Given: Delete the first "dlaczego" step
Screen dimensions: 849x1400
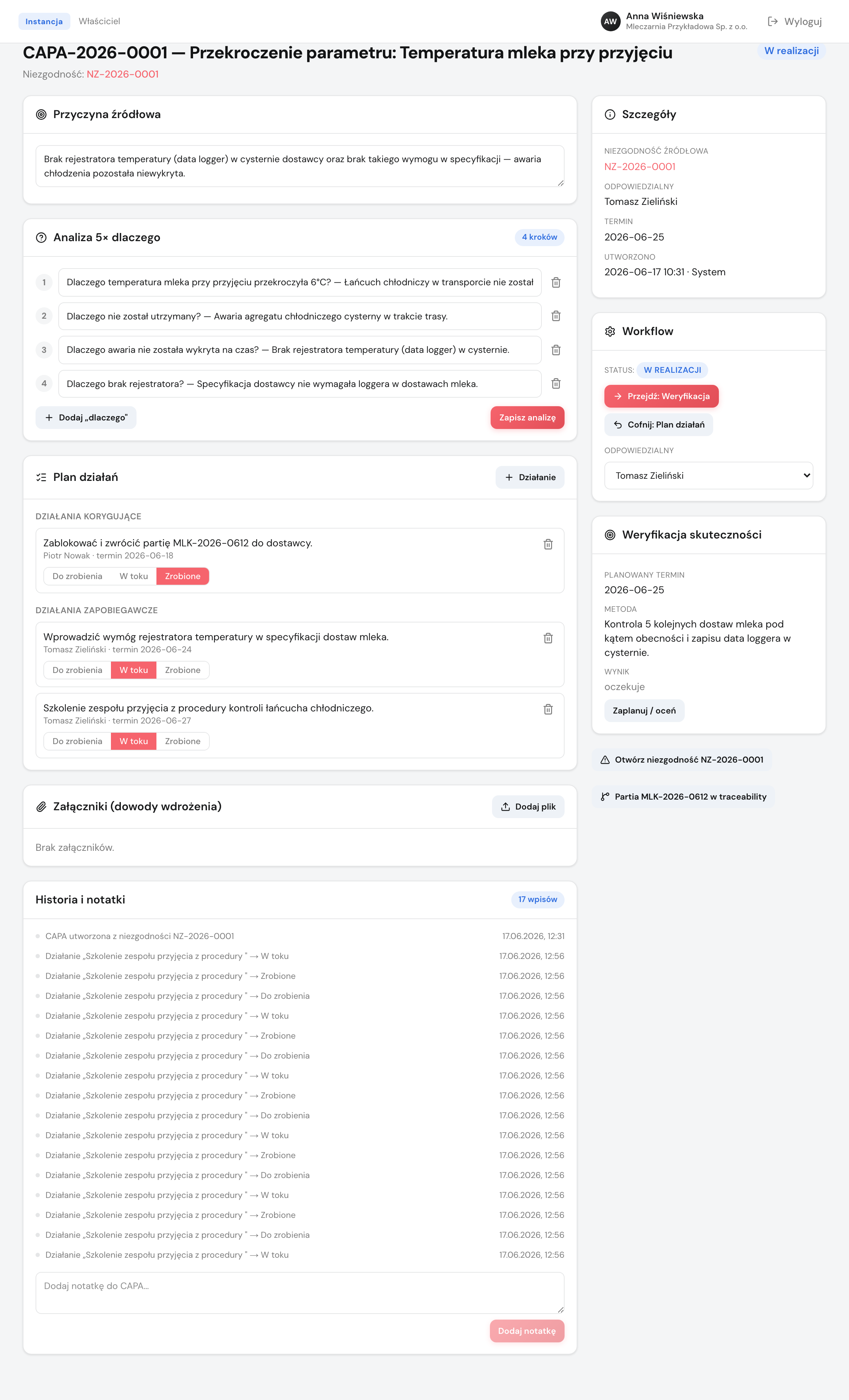Looking at the screenshot, I should click(x=556, y=282).
